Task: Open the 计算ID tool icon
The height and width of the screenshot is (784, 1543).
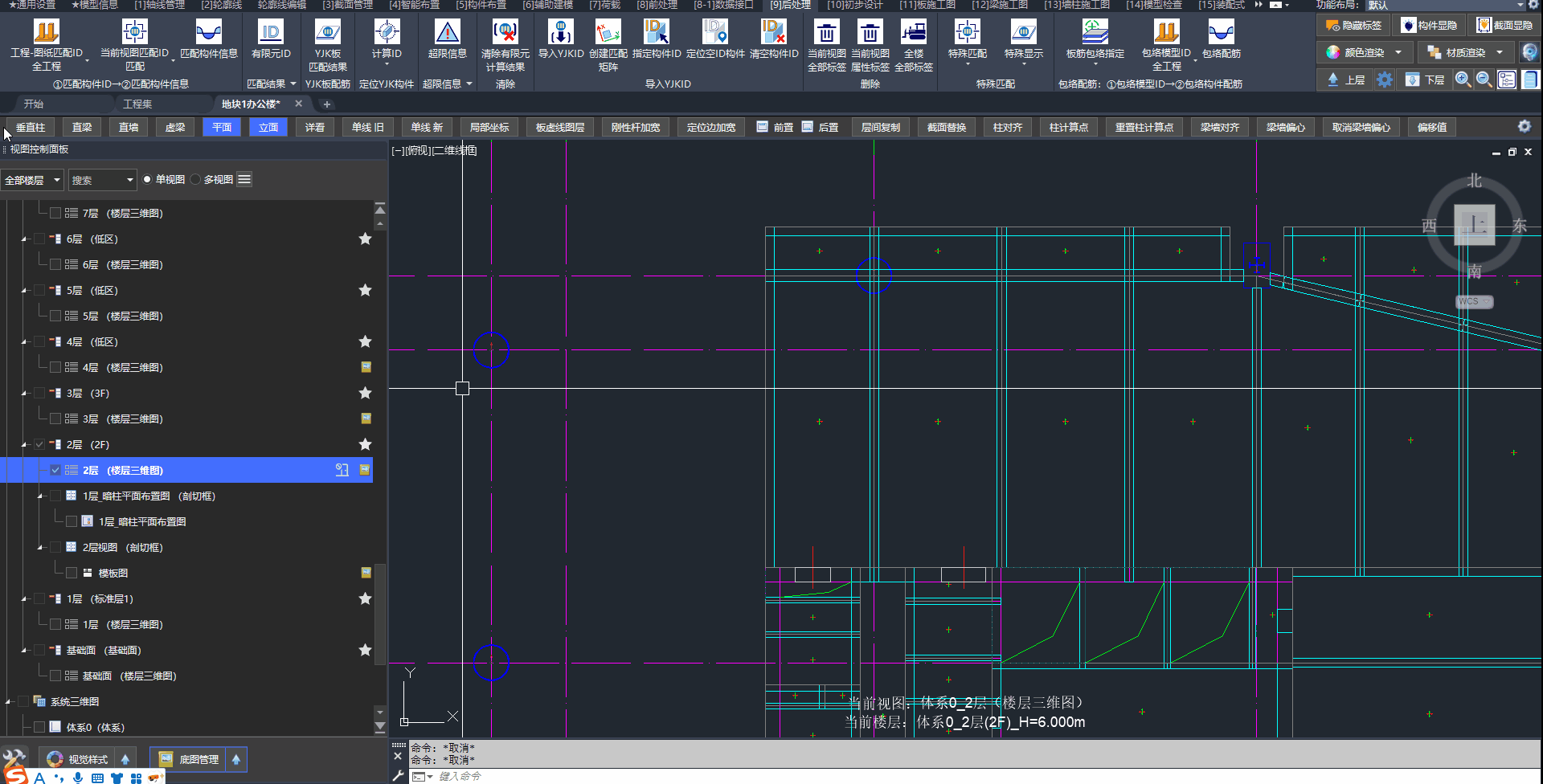Action: point(387,33)
